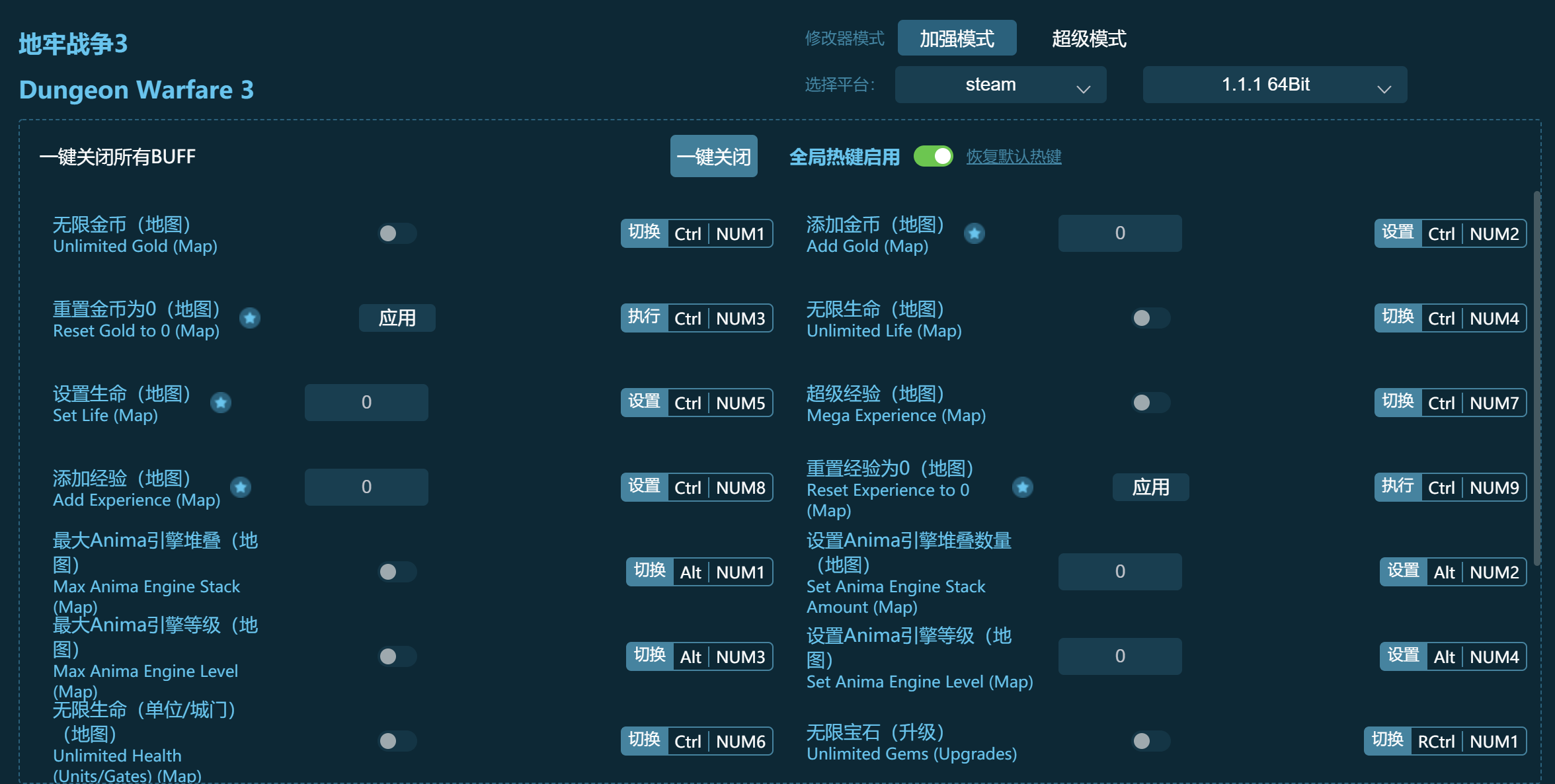
Task: Click 切换 button for Unlimited Life hotkey
Action: coord(1398,318)
